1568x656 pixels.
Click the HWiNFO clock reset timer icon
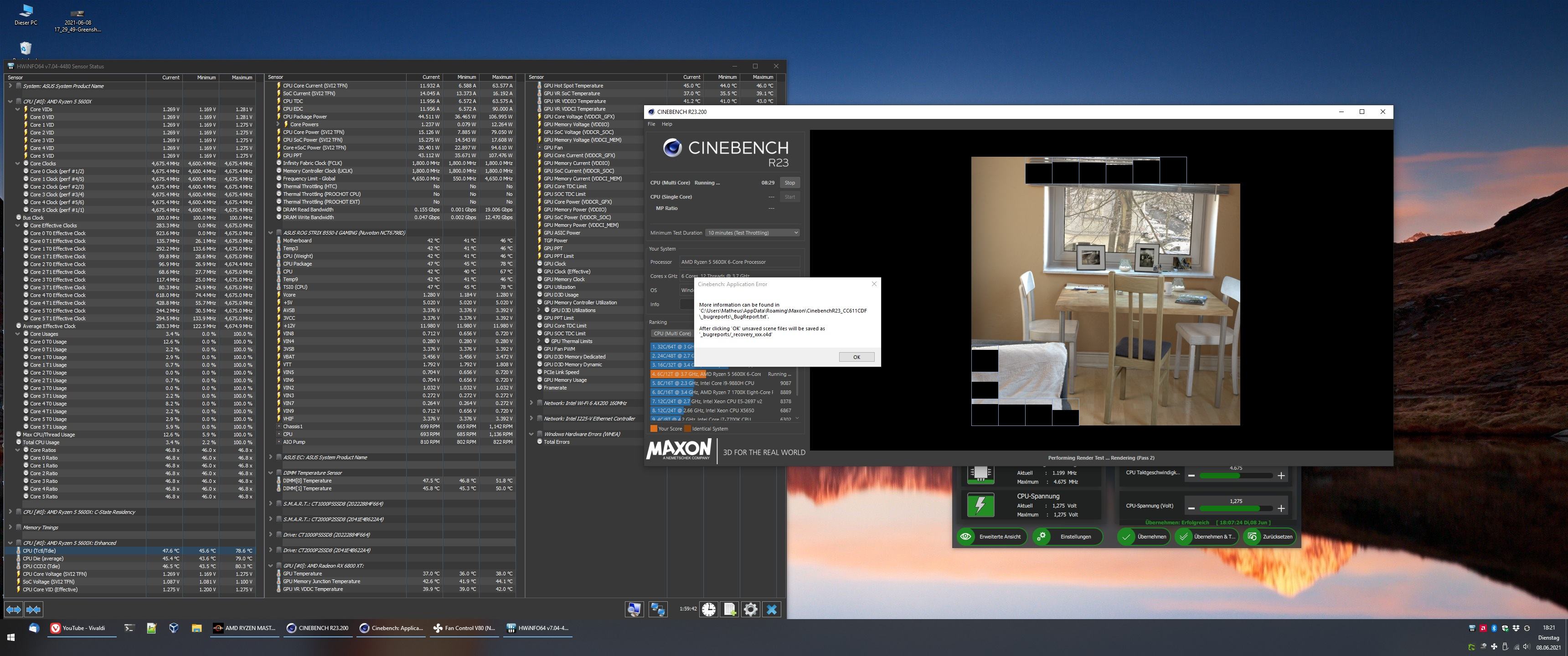pos(708,609)
